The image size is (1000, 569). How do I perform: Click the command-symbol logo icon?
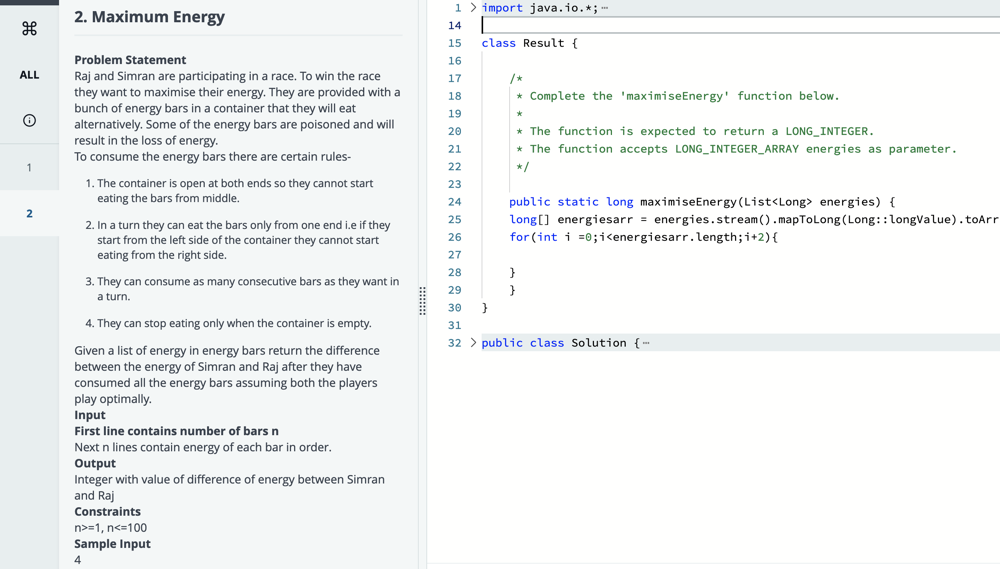pos(29,28)
